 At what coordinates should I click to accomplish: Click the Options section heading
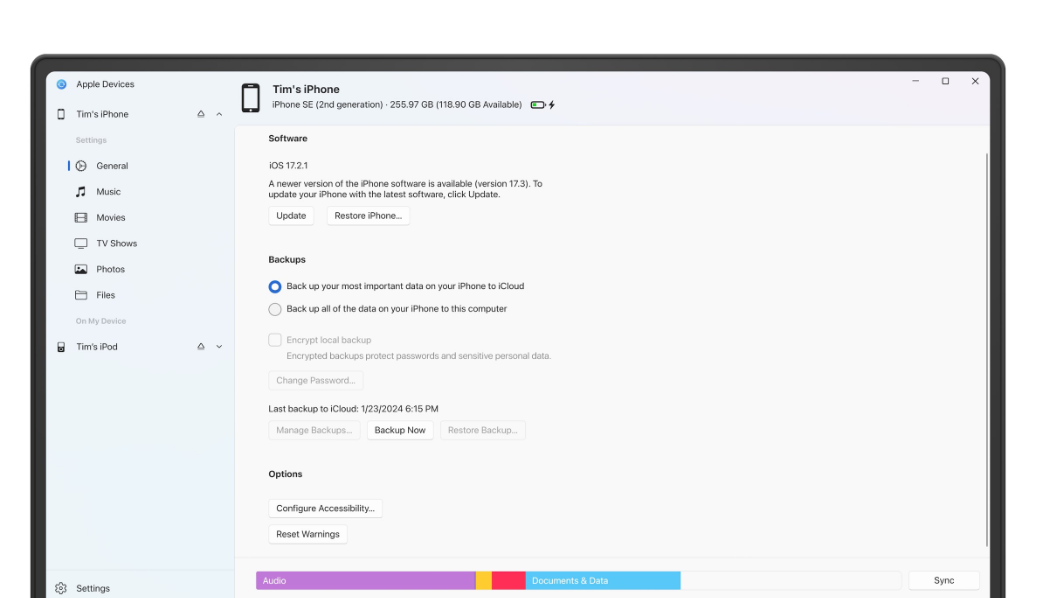click(285, 474)
